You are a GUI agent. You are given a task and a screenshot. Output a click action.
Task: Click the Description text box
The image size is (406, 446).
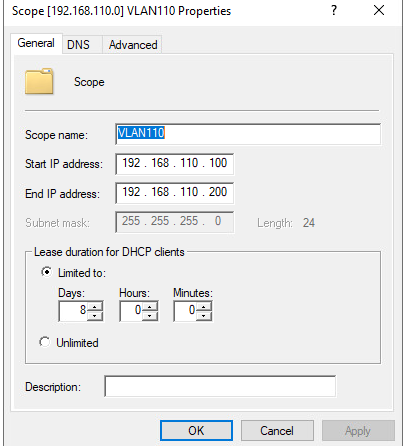click(220, 386)
